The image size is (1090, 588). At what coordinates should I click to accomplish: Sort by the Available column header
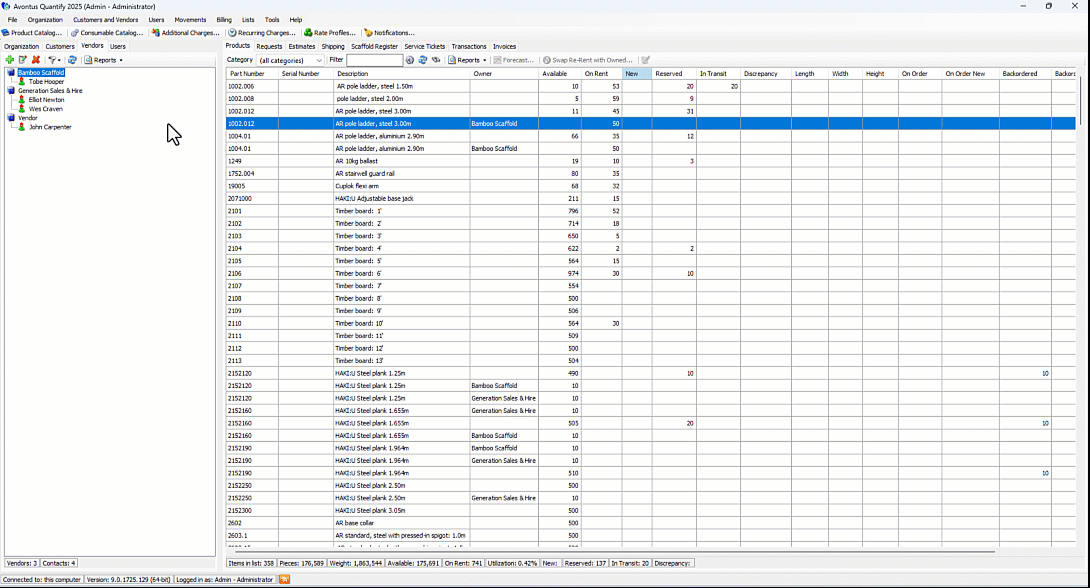tap(555, 74)
